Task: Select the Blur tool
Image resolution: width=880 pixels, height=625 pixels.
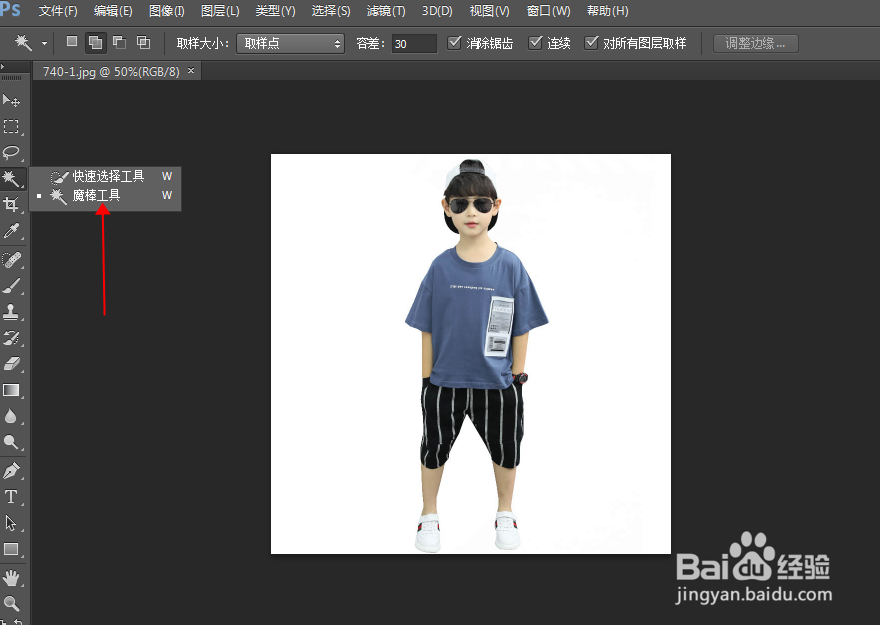Action: (x=11, y=416)
